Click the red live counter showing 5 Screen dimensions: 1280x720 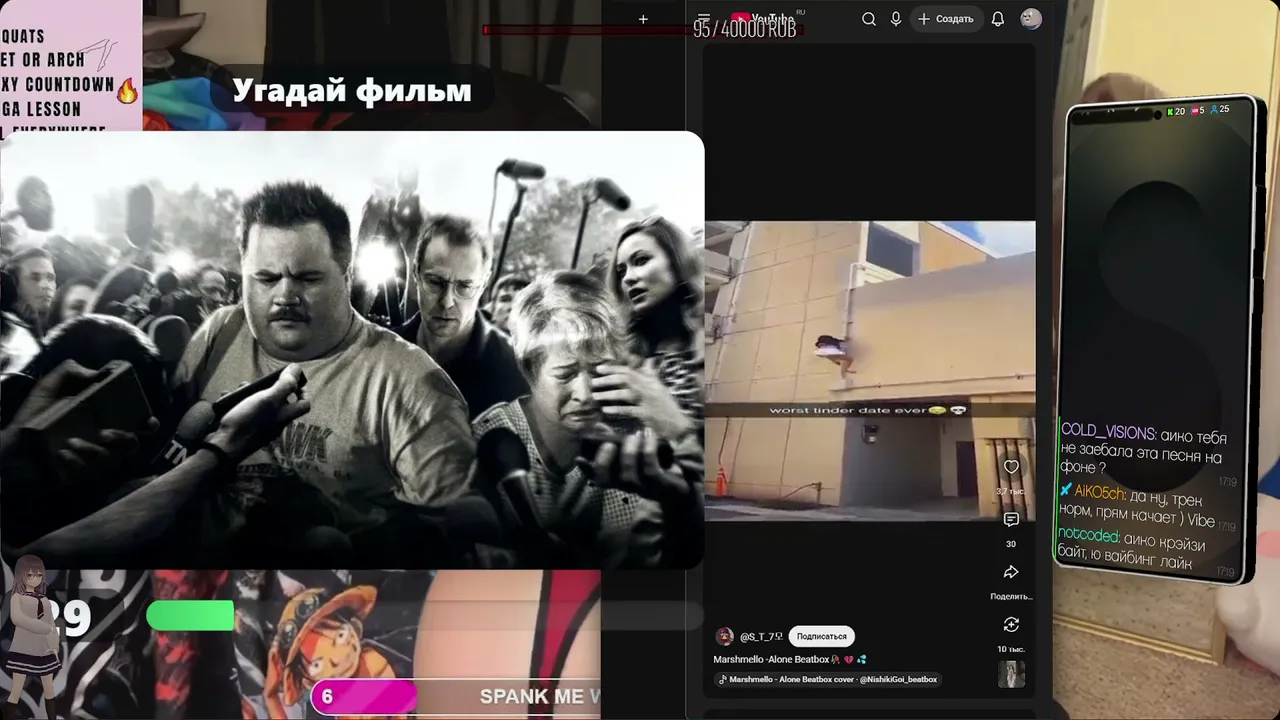1198,110
